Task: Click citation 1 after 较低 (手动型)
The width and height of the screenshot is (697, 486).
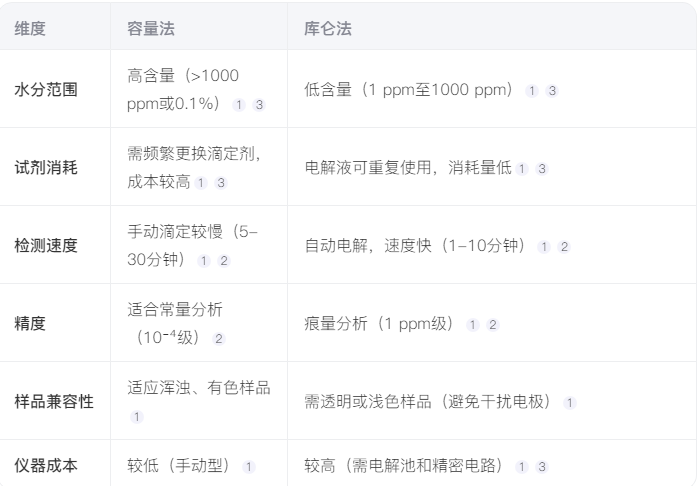Action: (x=249, y=467)
